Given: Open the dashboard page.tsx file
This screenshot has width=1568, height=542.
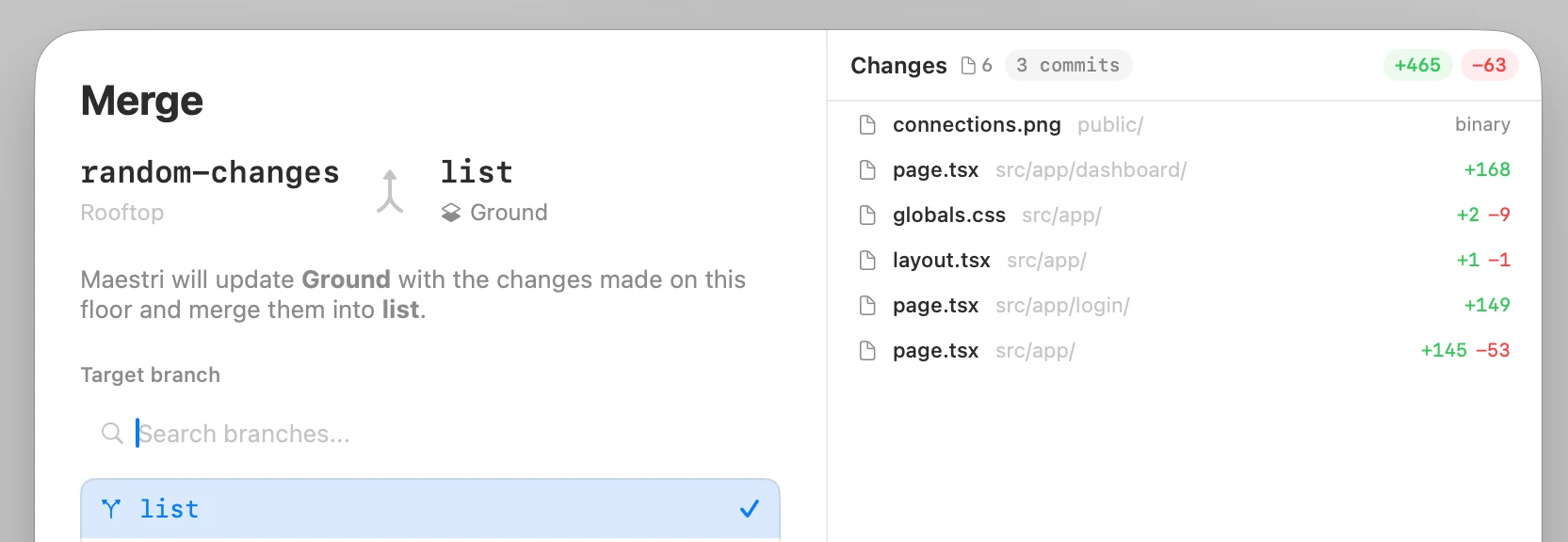Looking at the screenshot, I should (935, 170).
